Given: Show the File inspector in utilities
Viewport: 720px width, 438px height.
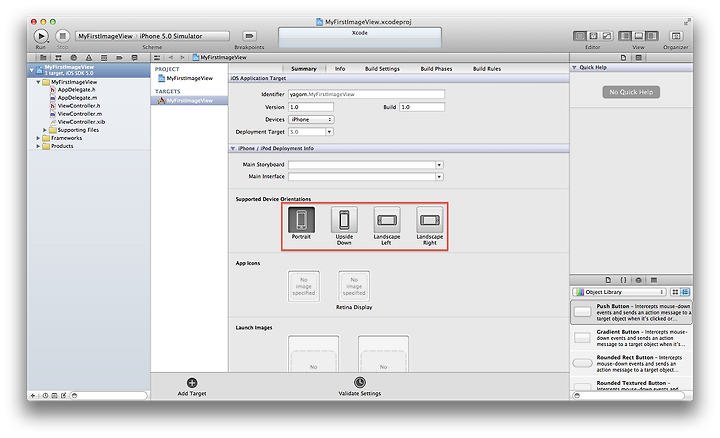Looking at the screenshot, I should tap(623, 58).
